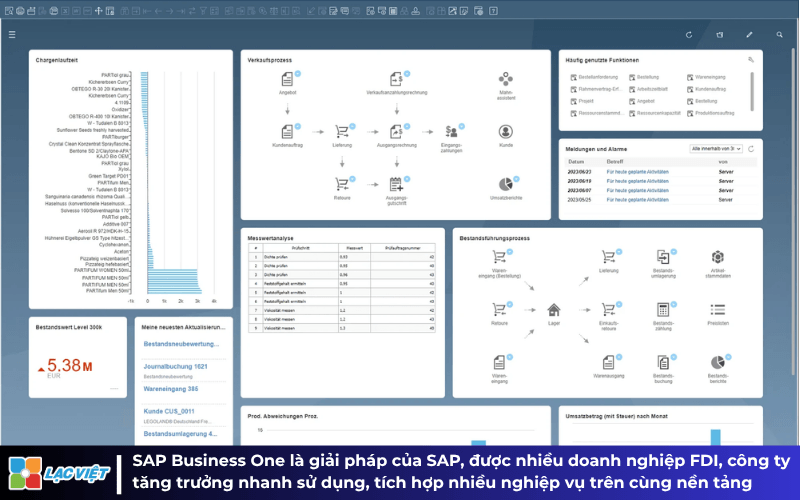Click the dashboard refresh icon in header
This screenshot has width=800, height=500.
[689, 35]
